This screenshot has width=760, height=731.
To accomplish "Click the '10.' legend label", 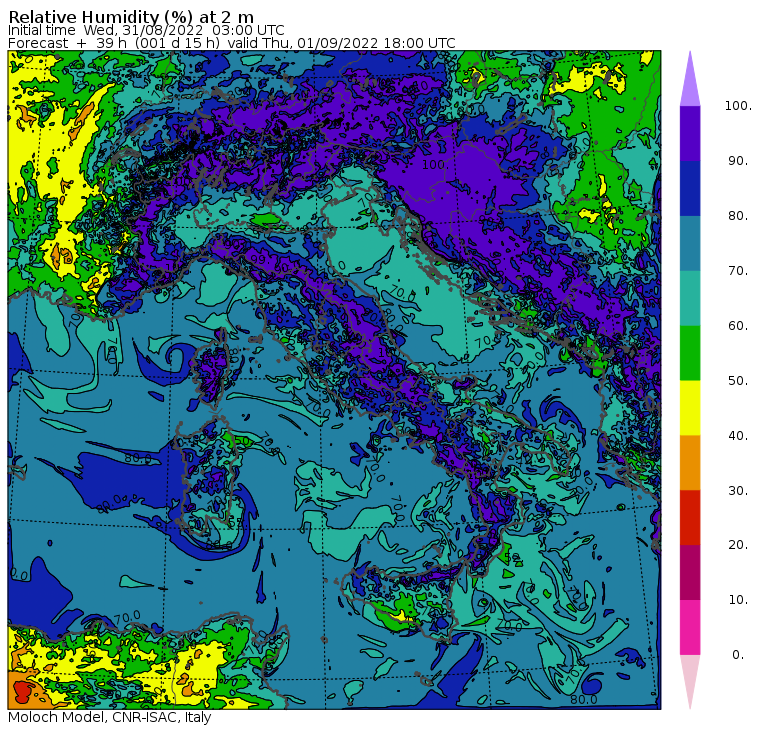I will point(738,600).
